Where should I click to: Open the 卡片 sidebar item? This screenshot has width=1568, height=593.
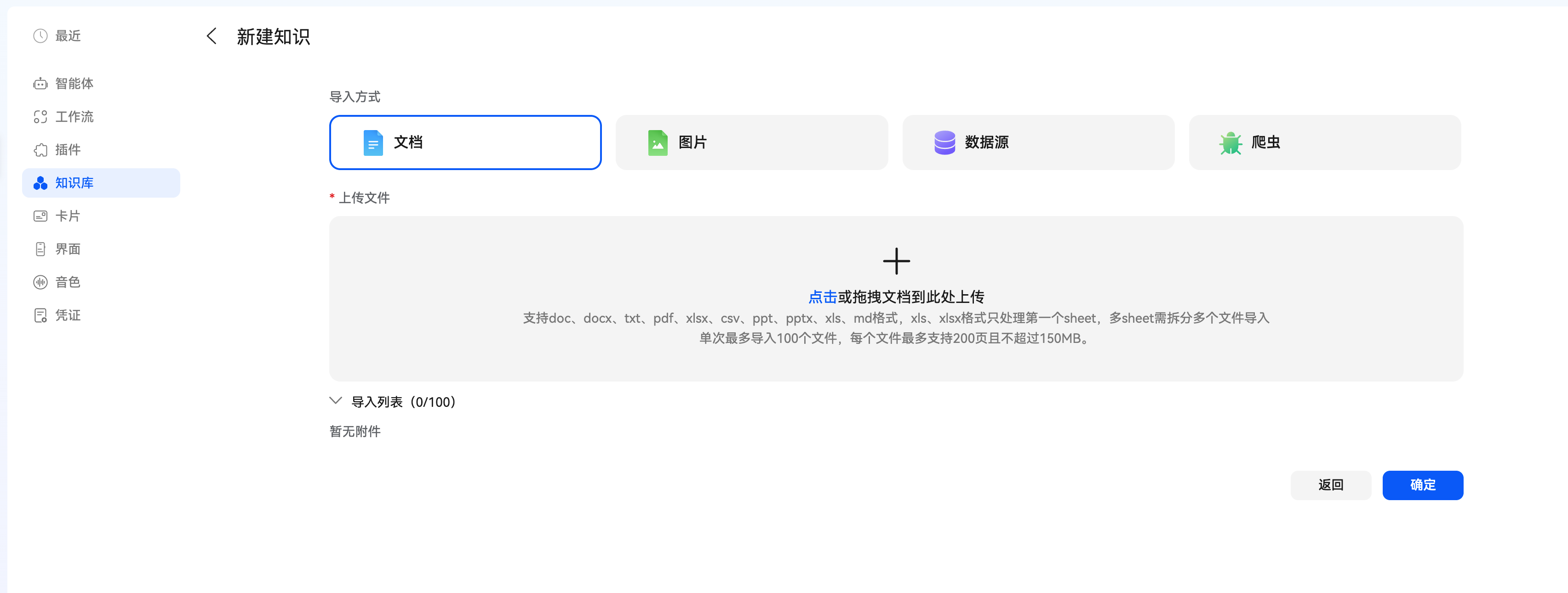coord(101,216)
